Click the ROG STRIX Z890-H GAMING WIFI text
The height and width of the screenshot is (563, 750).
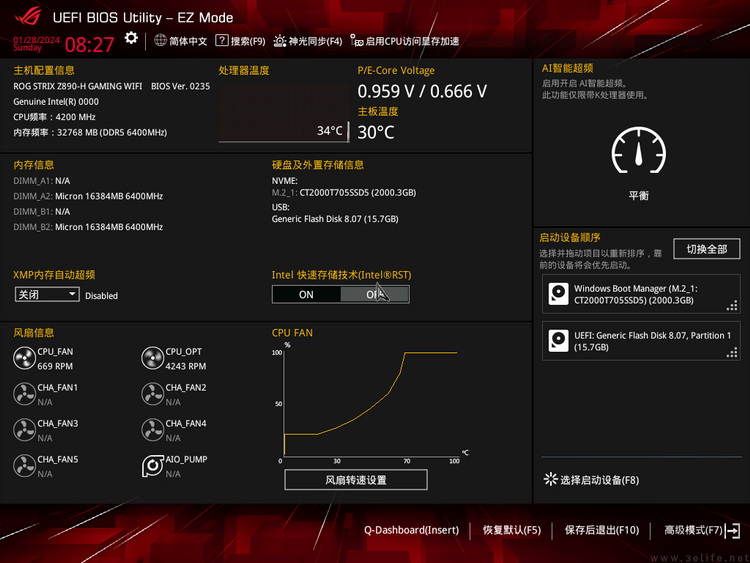77,86
